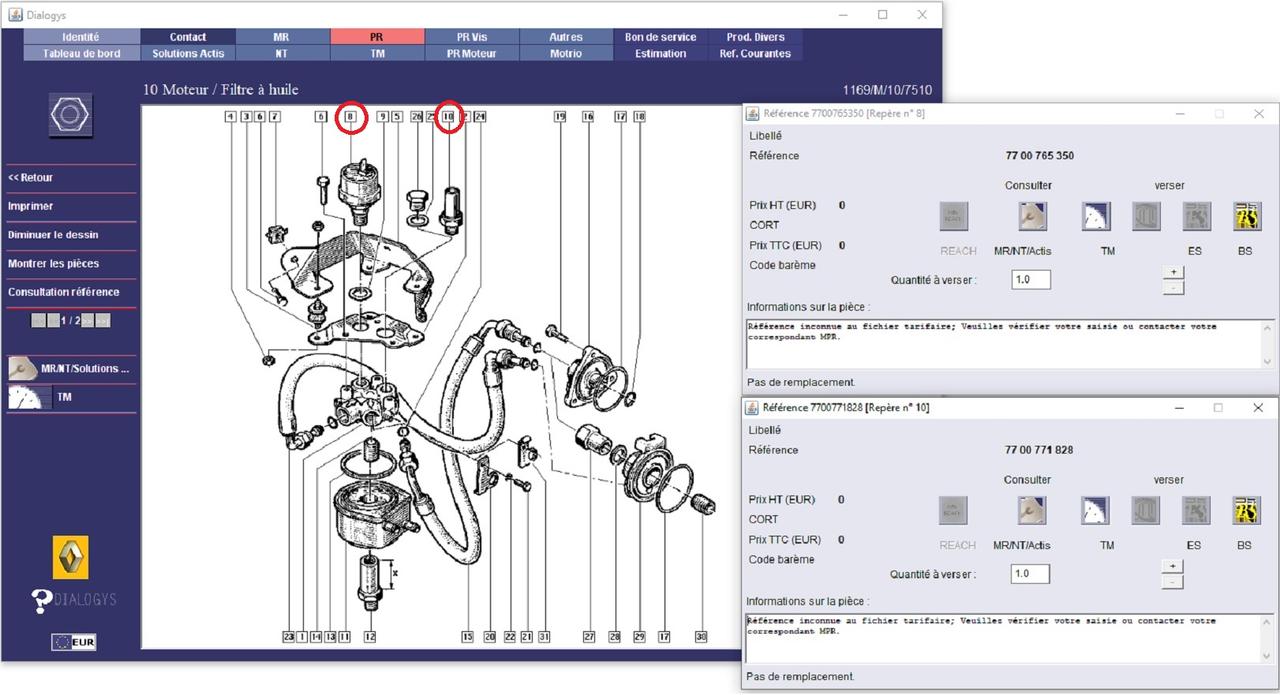Increase quantity with + in Repère n° 10 window

click(x=1174, y=566)
